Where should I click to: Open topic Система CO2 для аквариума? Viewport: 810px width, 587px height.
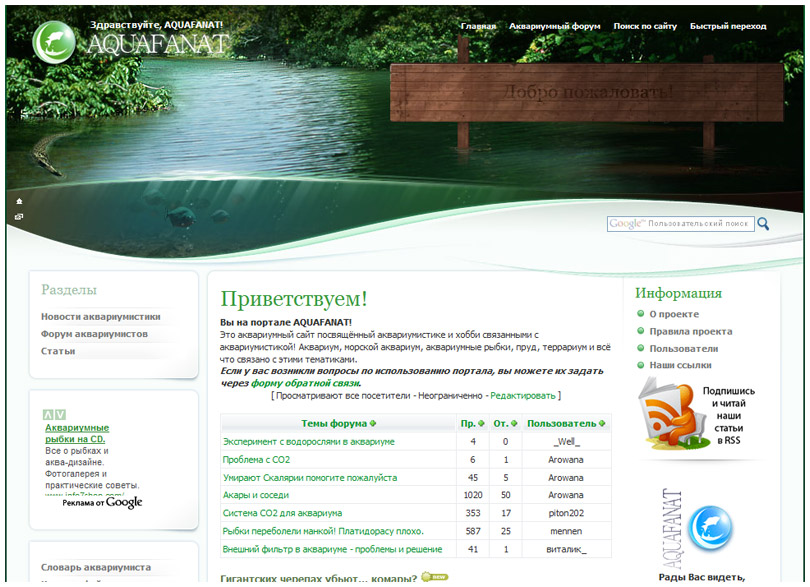282,513
